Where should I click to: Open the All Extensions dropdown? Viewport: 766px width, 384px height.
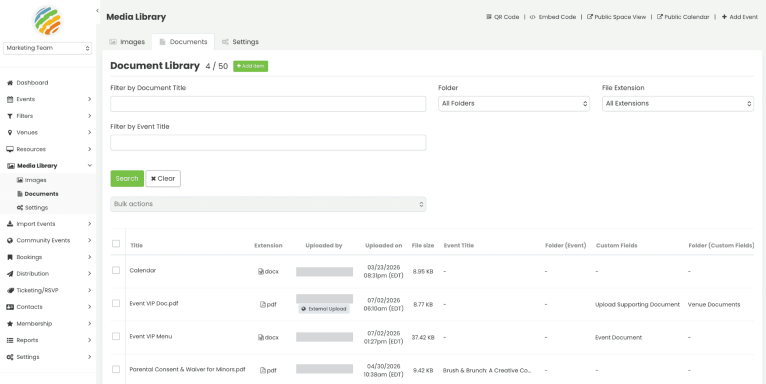pos(678,104)
